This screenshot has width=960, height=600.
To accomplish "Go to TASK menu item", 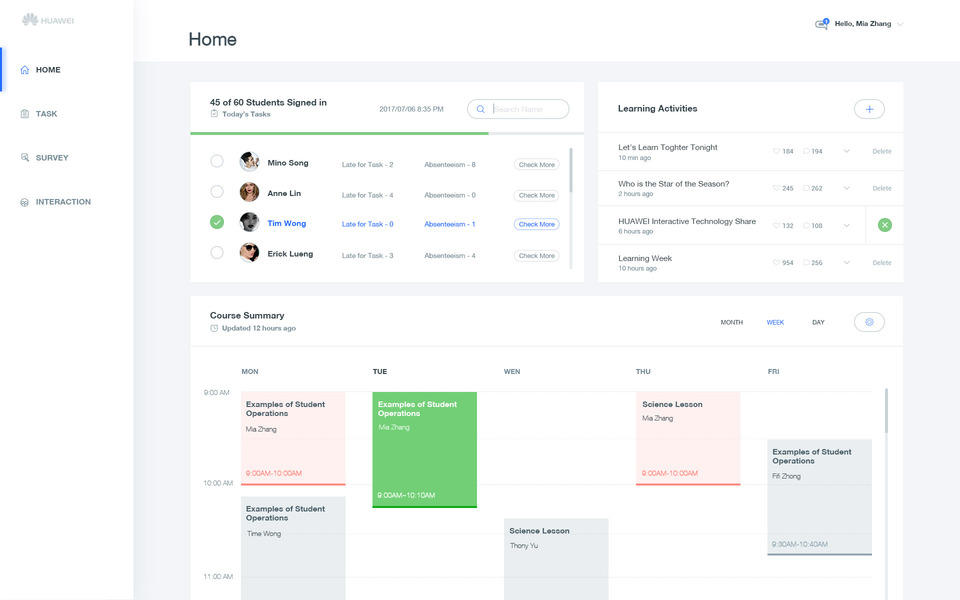I will [47, 114].
